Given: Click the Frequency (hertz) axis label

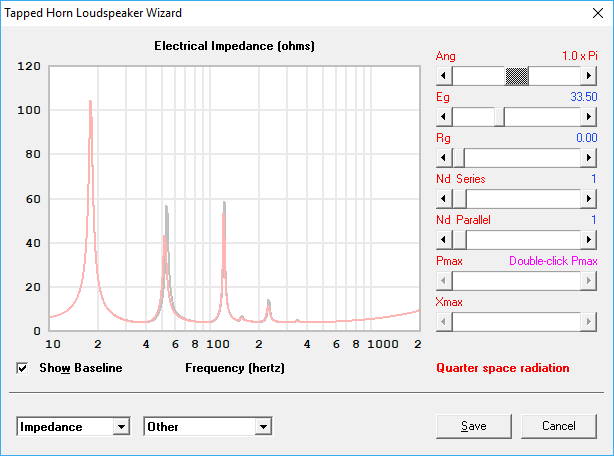Looking at the screenshot, I should coord(235,368).
